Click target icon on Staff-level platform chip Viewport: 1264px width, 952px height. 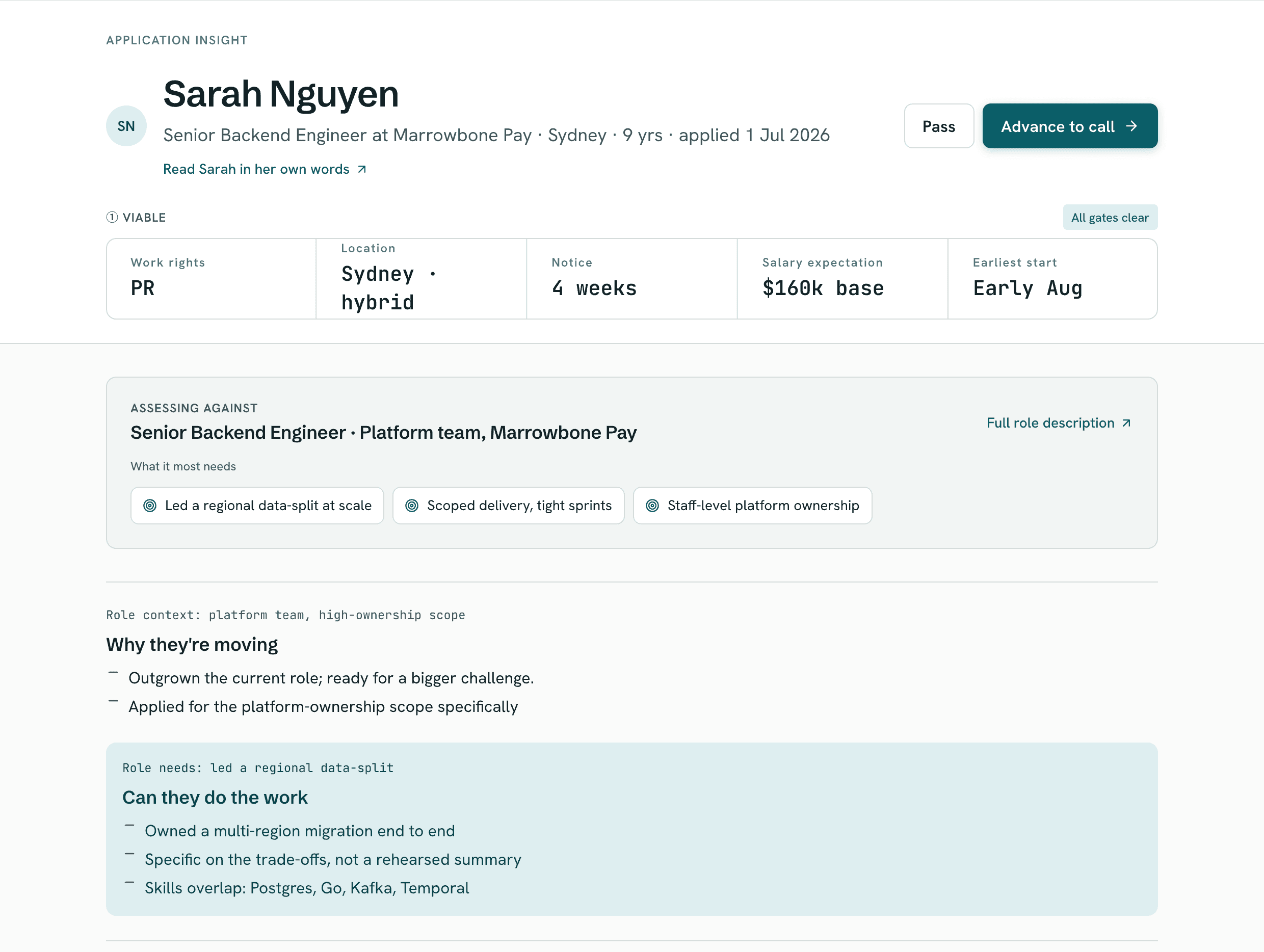coord(652,506)
